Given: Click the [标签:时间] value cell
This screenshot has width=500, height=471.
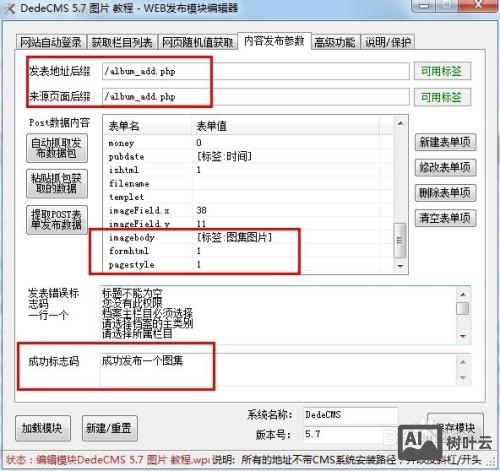Looking at the screenshot, I should point(224,156).
